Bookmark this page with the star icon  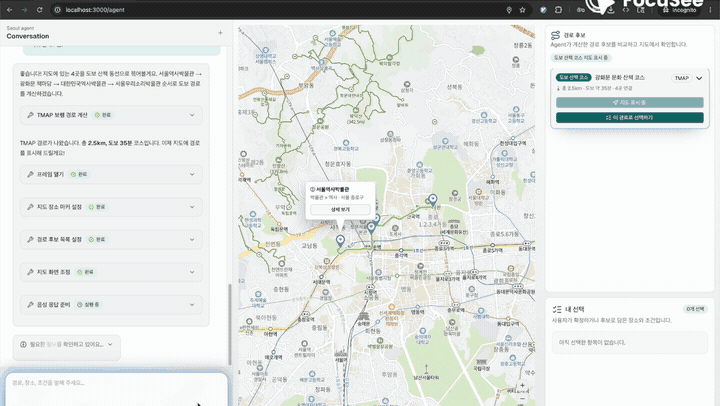[x=523, y=10]
